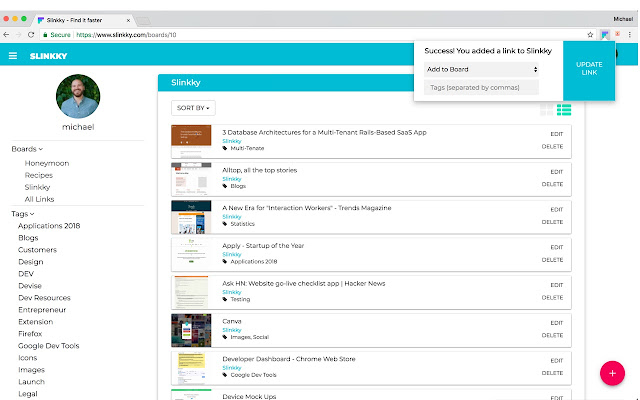Click the A New Era thumbnail
Screen dimensions: 640x400
pyautogui.click(x=191, y=217)
